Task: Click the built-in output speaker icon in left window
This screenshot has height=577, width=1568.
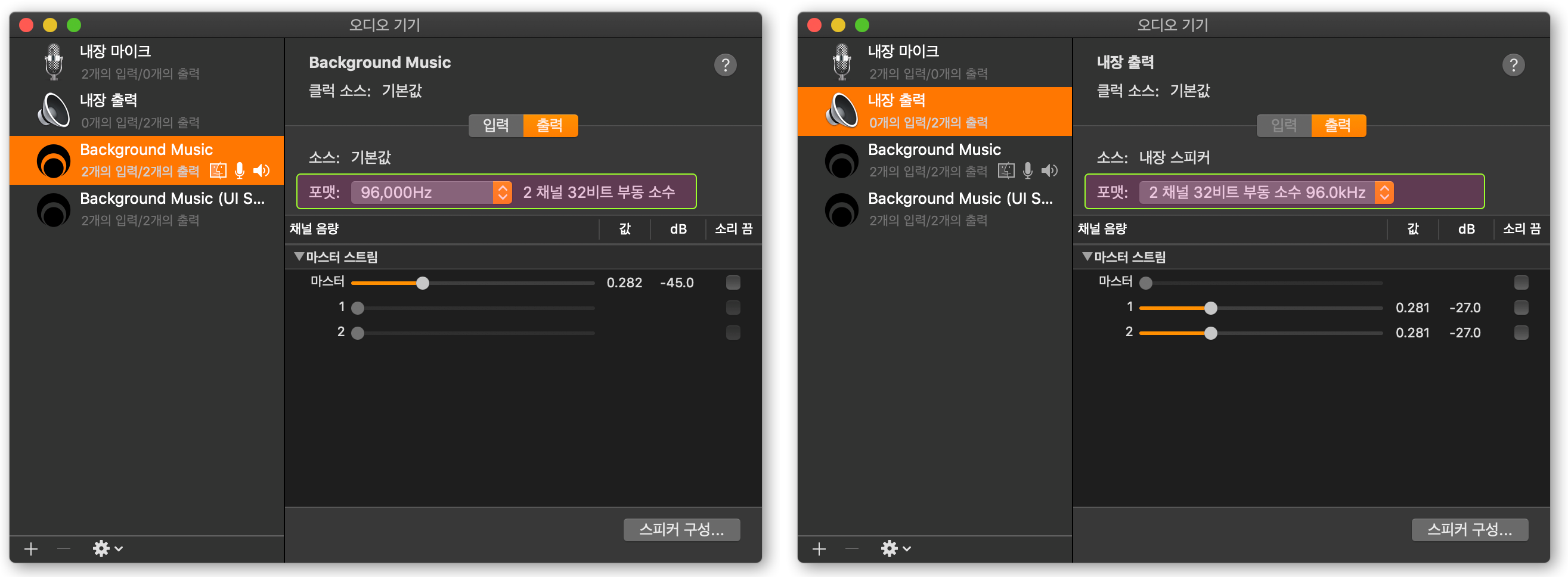Action: [x=54, y=111]
